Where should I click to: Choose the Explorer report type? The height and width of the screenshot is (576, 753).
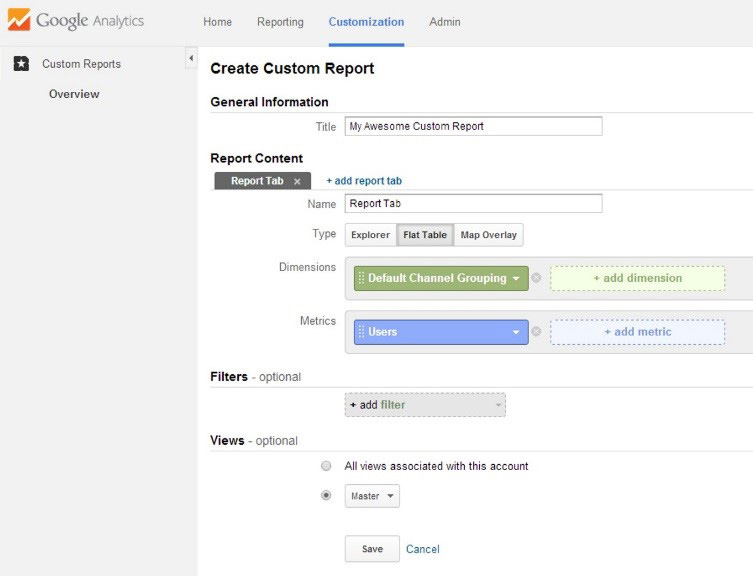(370, 235)
